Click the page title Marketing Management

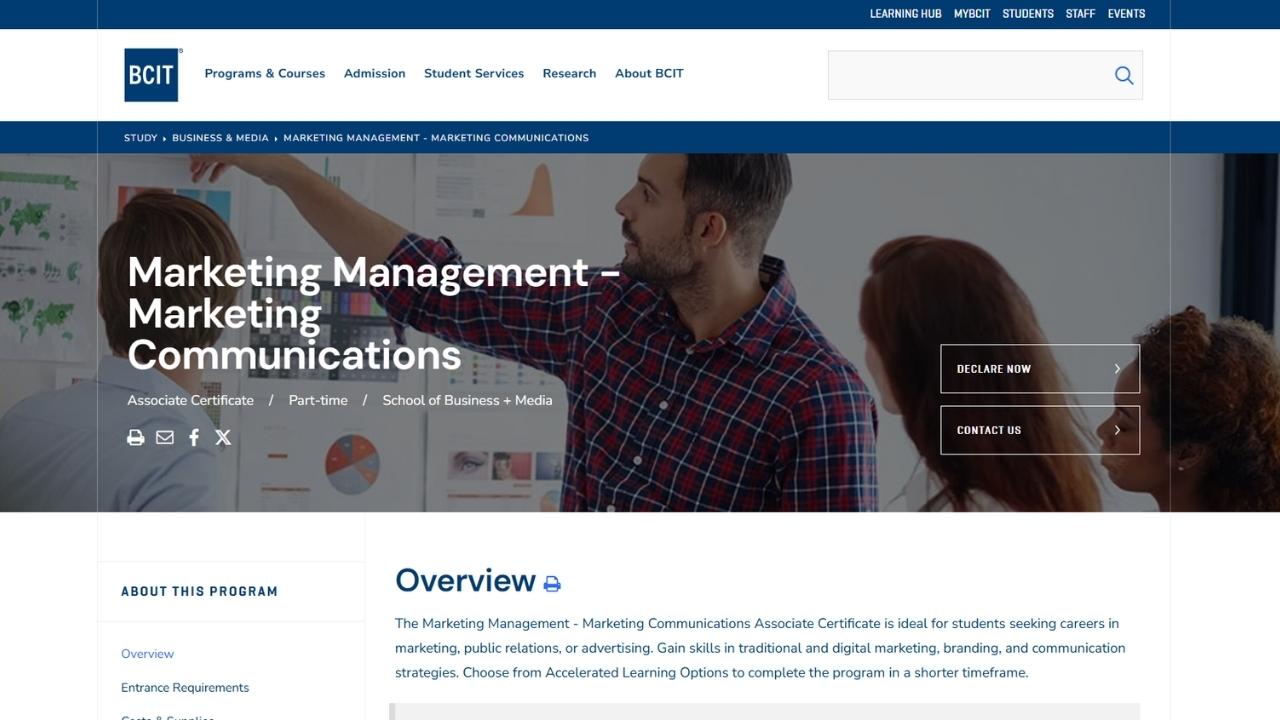(x=374, y=313)
